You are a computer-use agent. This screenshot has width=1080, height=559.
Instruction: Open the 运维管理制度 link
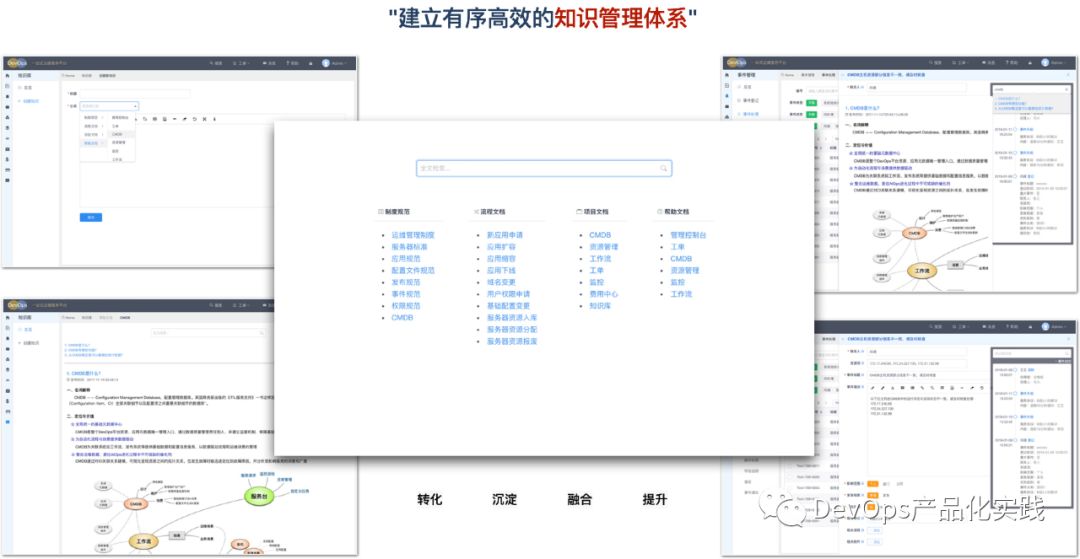tap(413, 235)
